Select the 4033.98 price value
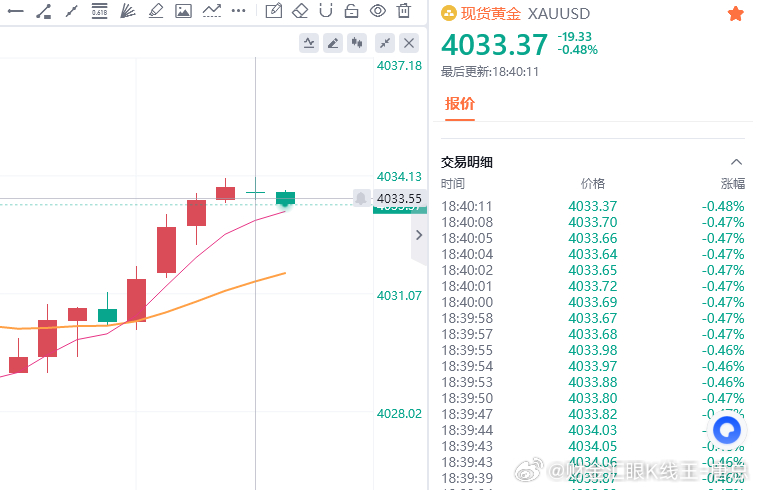The image size is (757, 490). 593,350
